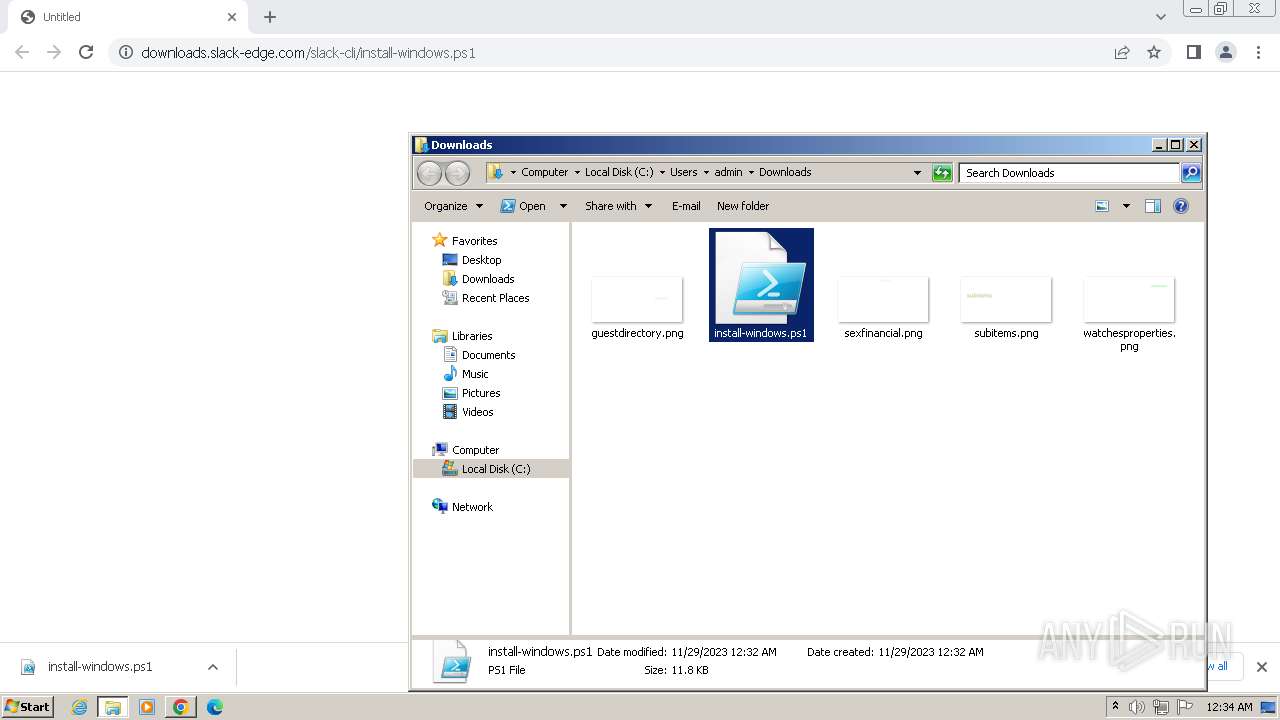Reload the Chrome page
1280x720 pixels.
pyautogui.click(x=86, y=52)
